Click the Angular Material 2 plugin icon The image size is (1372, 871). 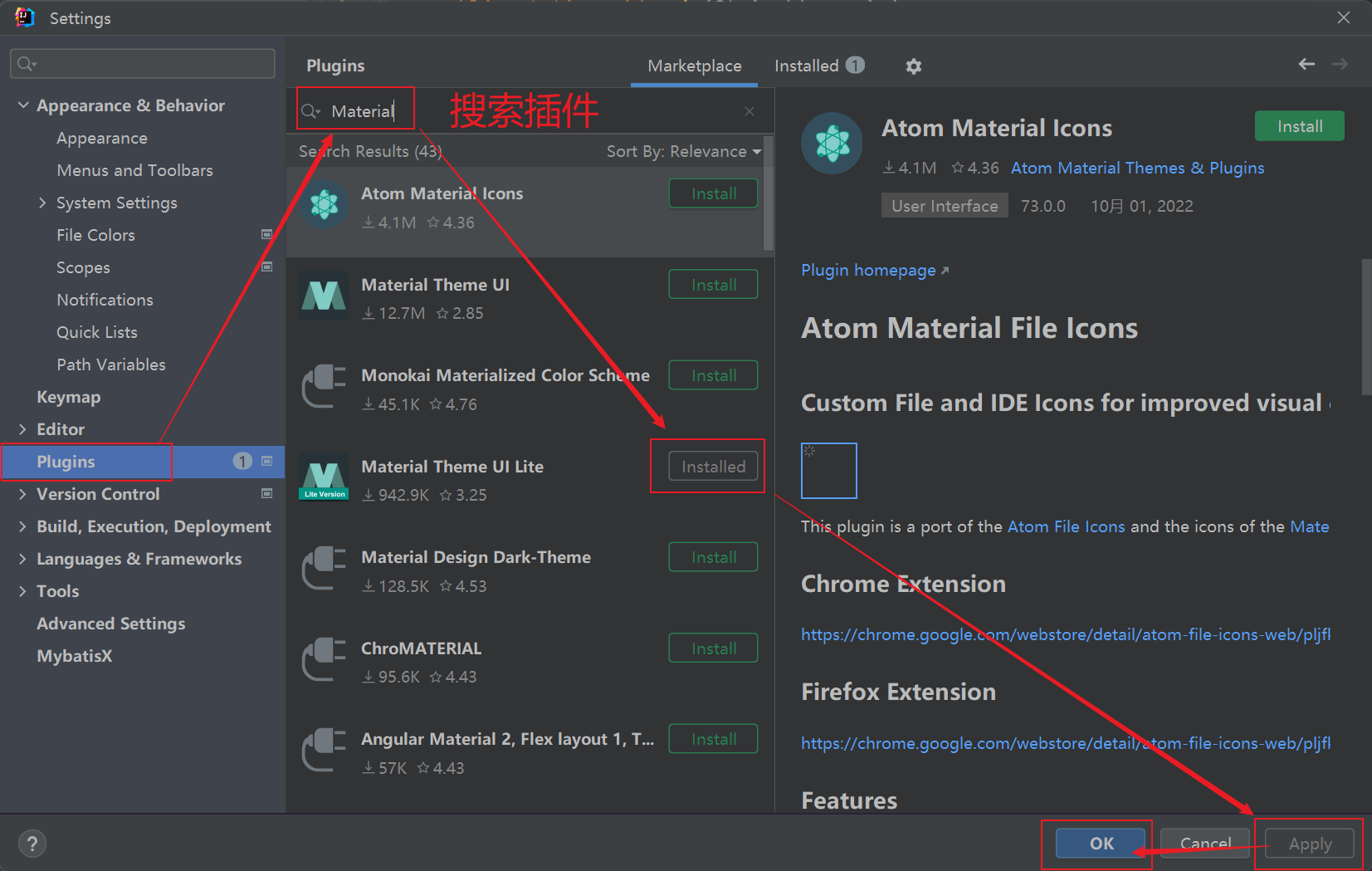point(324,750)
